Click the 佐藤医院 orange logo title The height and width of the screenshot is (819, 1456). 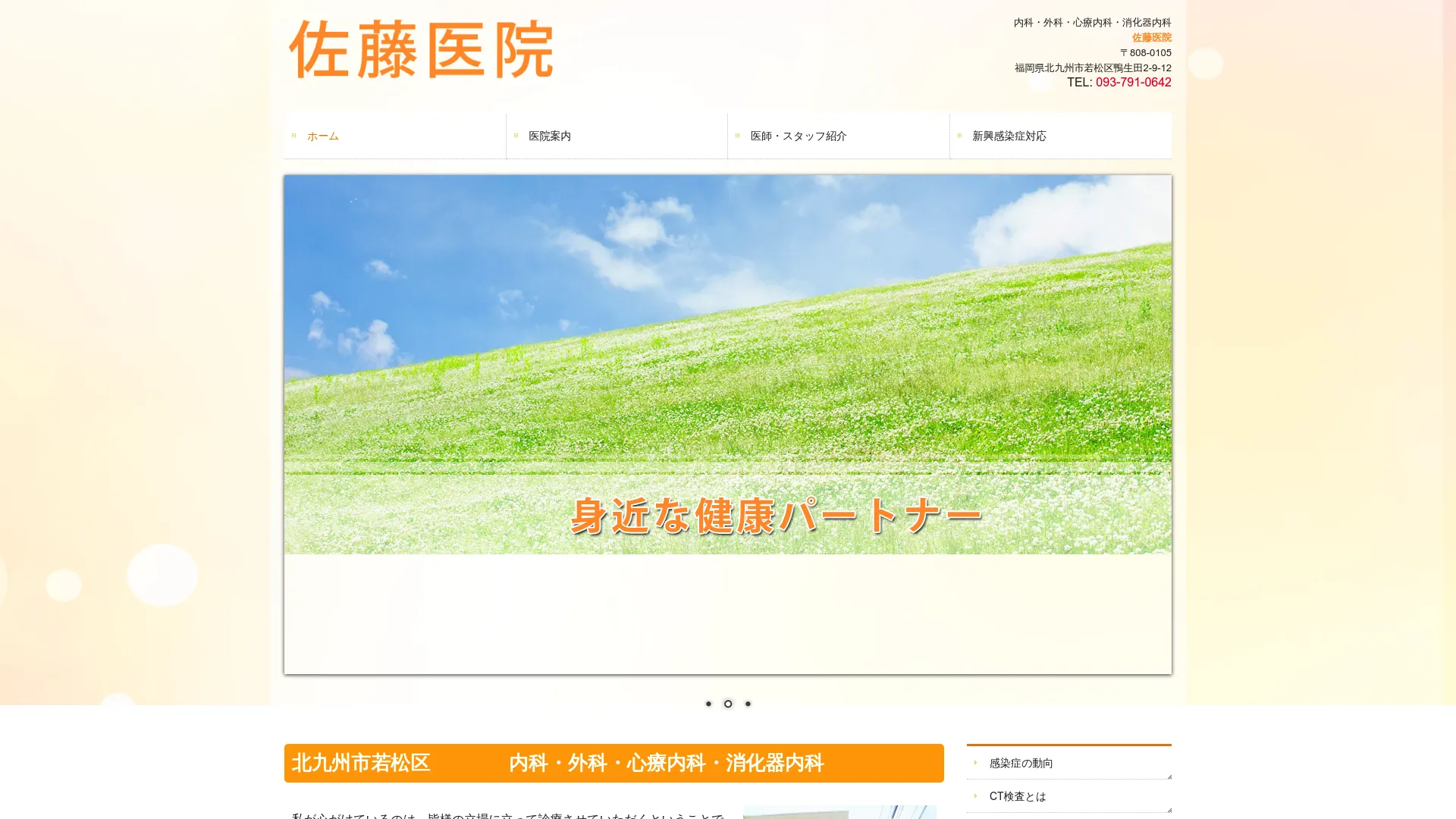[421, 50]
